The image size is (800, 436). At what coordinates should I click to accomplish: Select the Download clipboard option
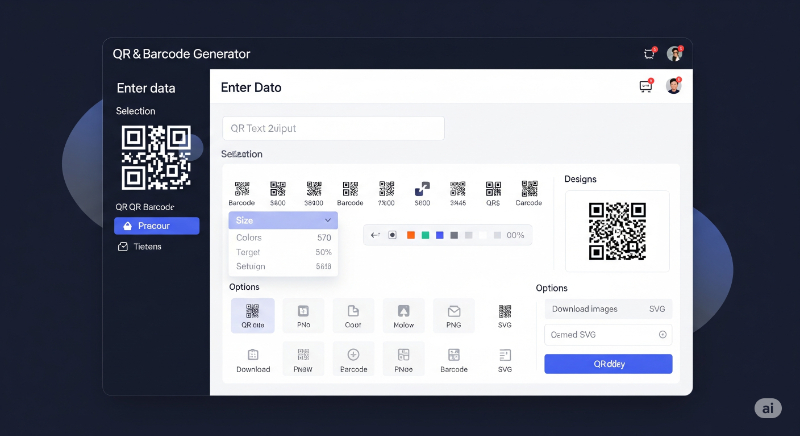click(x=253, y=360)
